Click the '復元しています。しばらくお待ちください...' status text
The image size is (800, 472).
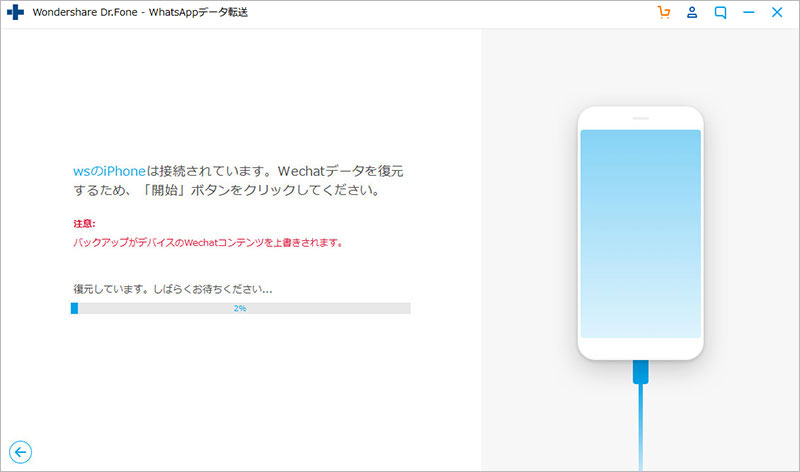[172, 289]
